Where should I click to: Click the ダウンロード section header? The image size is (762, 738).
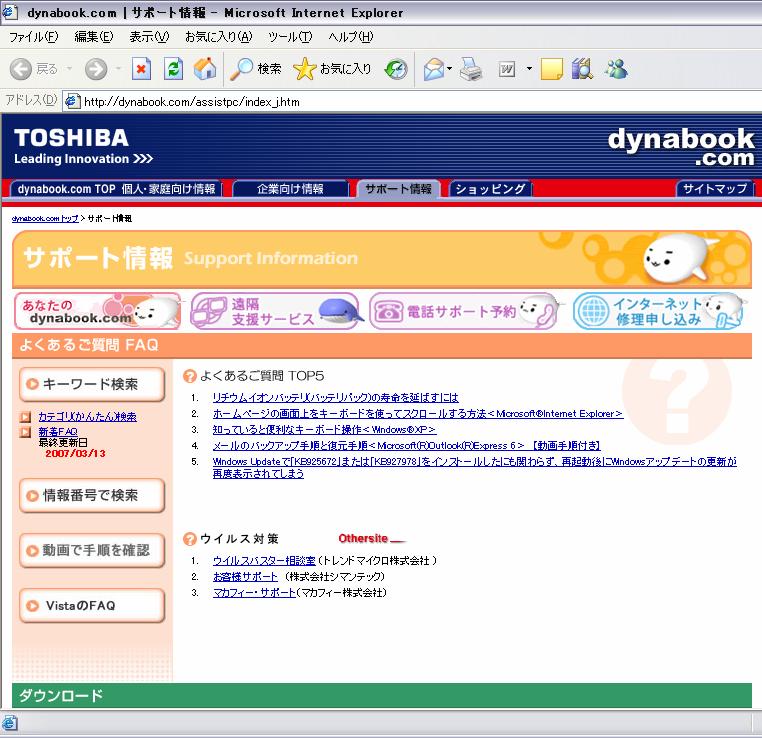pyautogui.click(x=382, y=695)
